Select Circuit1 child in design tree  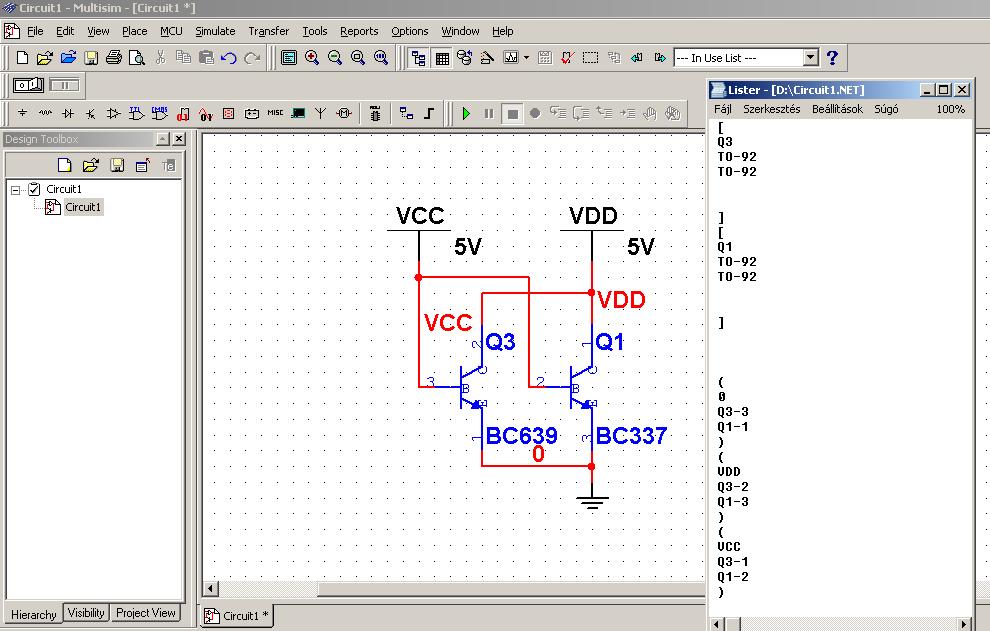pyautogui.click(x=83, y=207)
